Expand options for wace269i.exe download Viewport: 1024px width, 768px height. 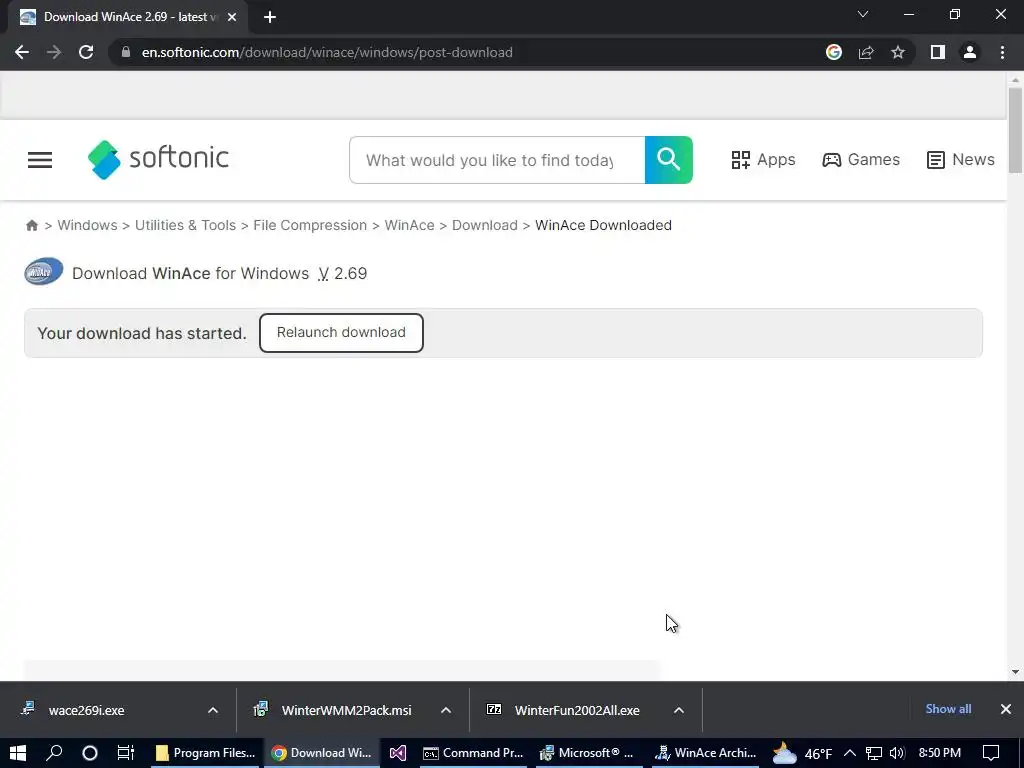[x=213, y=710]
